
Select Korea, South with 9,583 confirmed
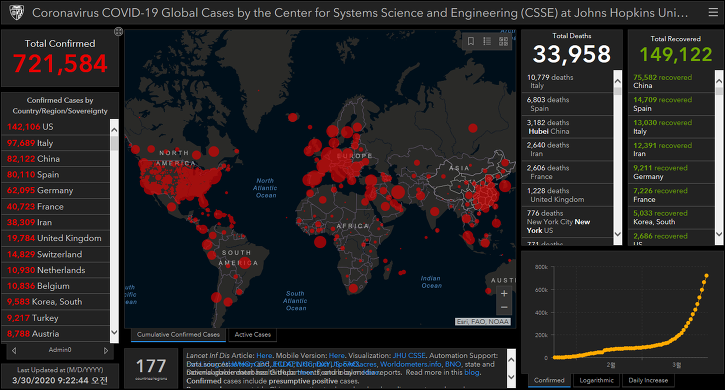coord(56,302)
